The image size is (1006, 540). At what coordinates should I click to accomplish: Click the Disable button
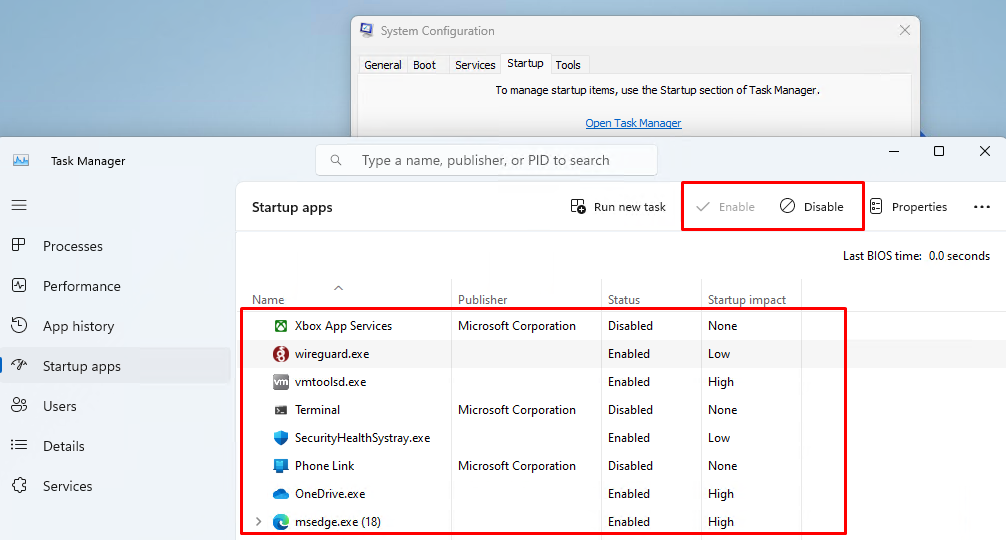(812, 207)
